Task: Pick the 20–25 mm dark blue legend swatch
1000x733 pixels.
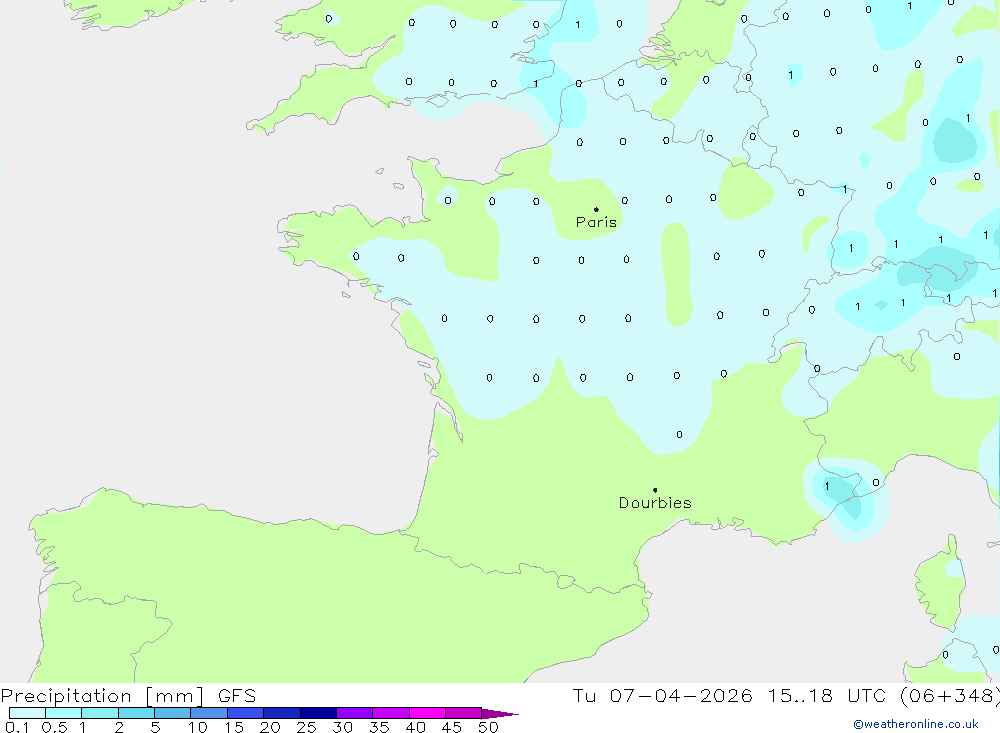Action: (282, 713)
